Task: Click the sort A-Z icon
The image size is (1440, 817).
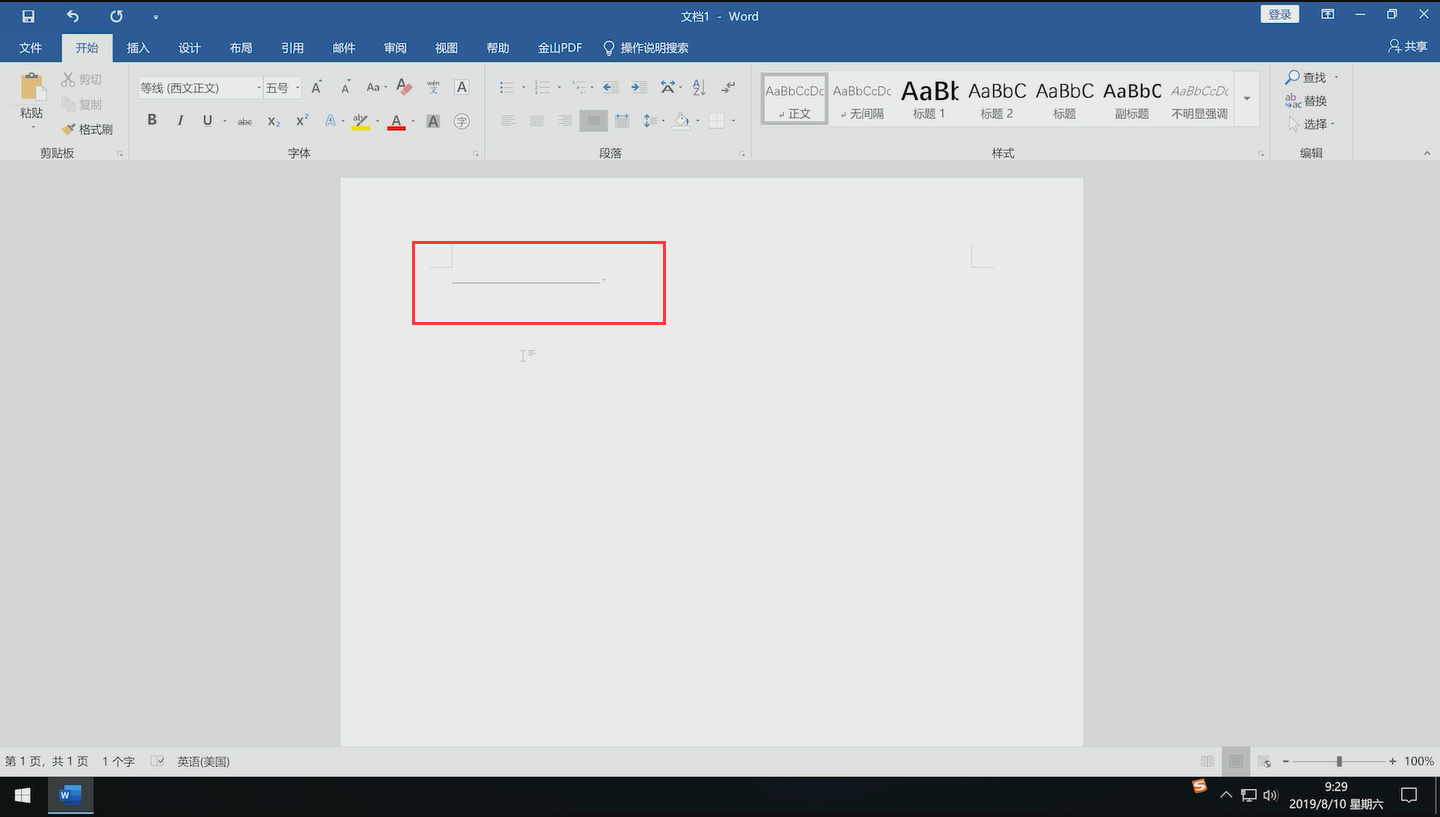Action: click(x=699, y=88)
